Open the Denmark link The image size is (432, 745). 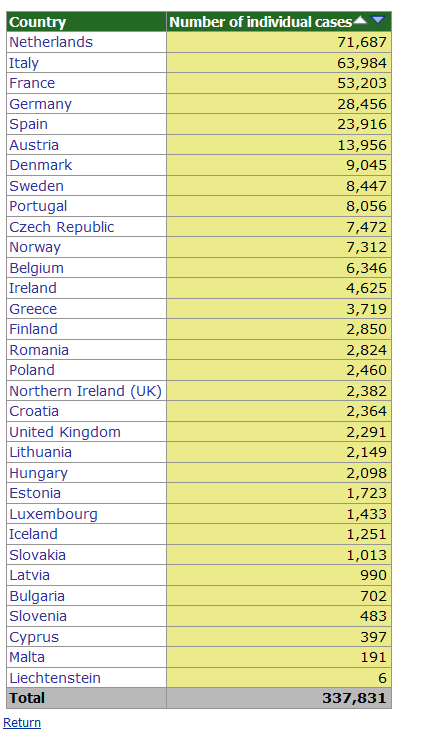tap(41, 165)
